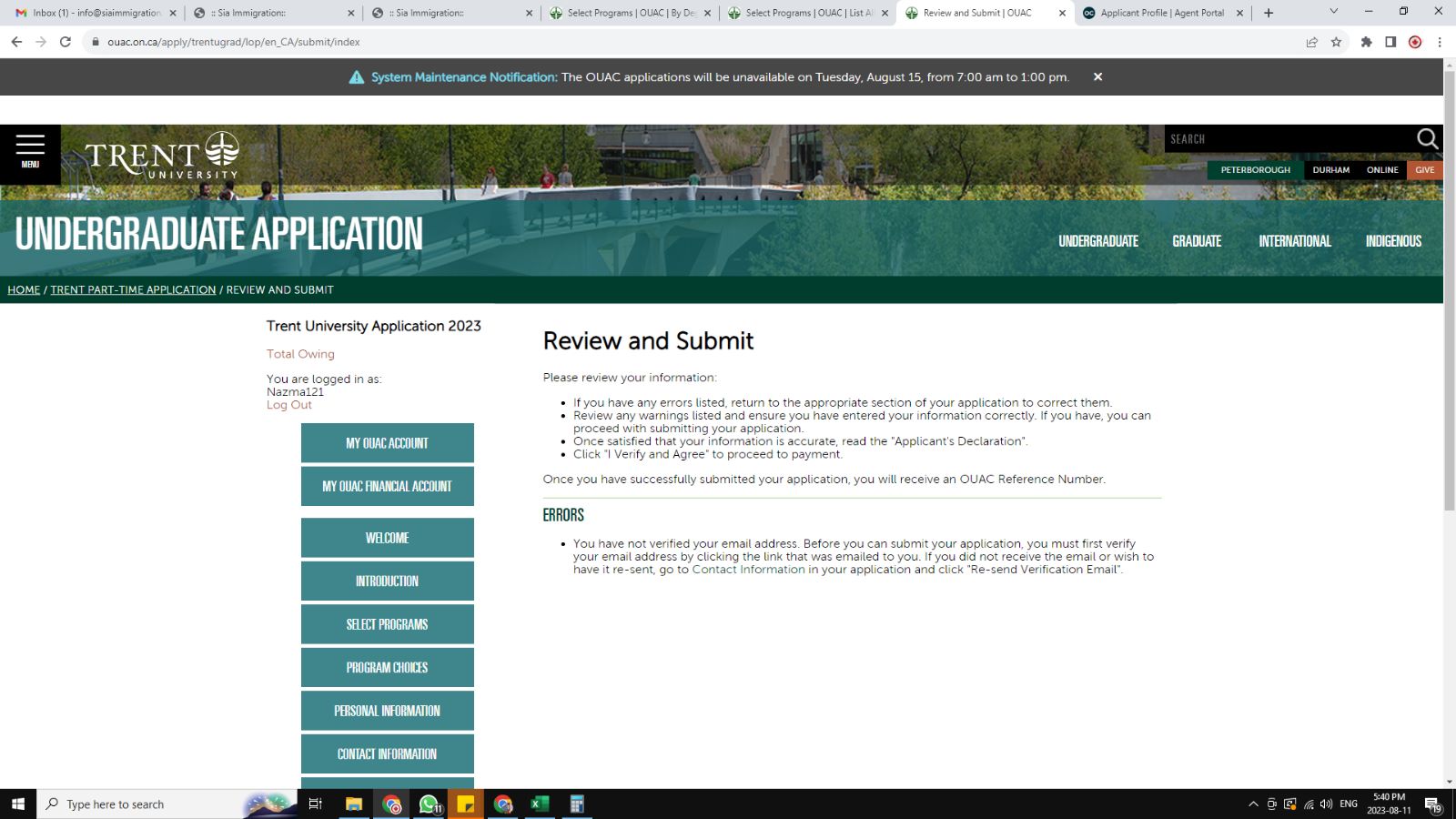The width and height of the screenshot is (1456, 819).
Task: Open the Windows Start menu
Action: 18,804
